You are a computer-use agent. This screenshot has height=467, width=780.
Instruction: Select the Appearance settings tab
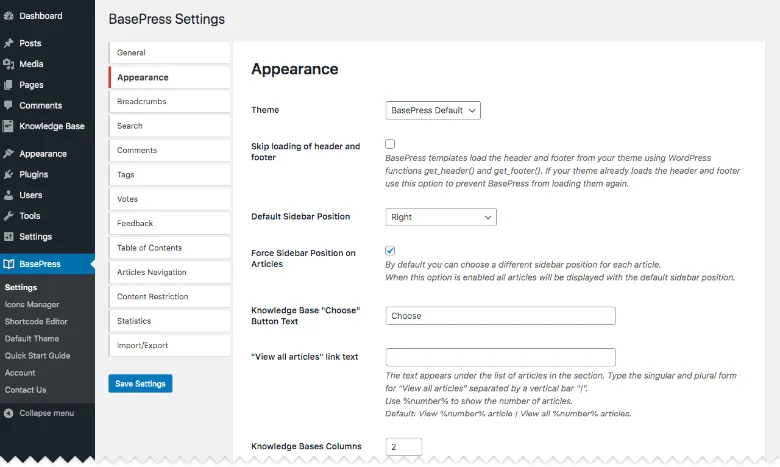[x=169, y=78]
